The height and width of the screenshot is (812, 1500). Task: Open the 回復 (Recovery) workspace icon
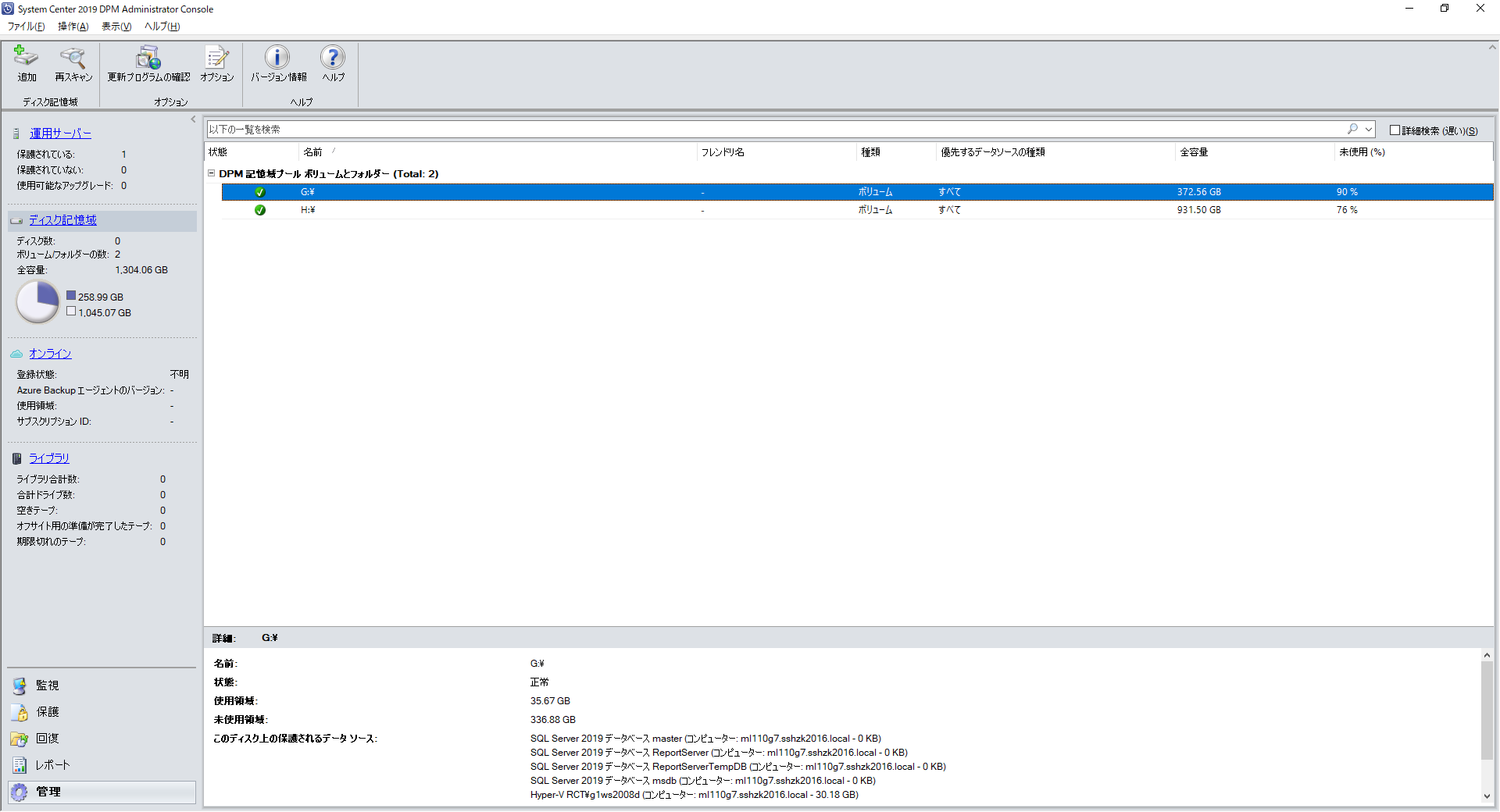tap(19, 738)
